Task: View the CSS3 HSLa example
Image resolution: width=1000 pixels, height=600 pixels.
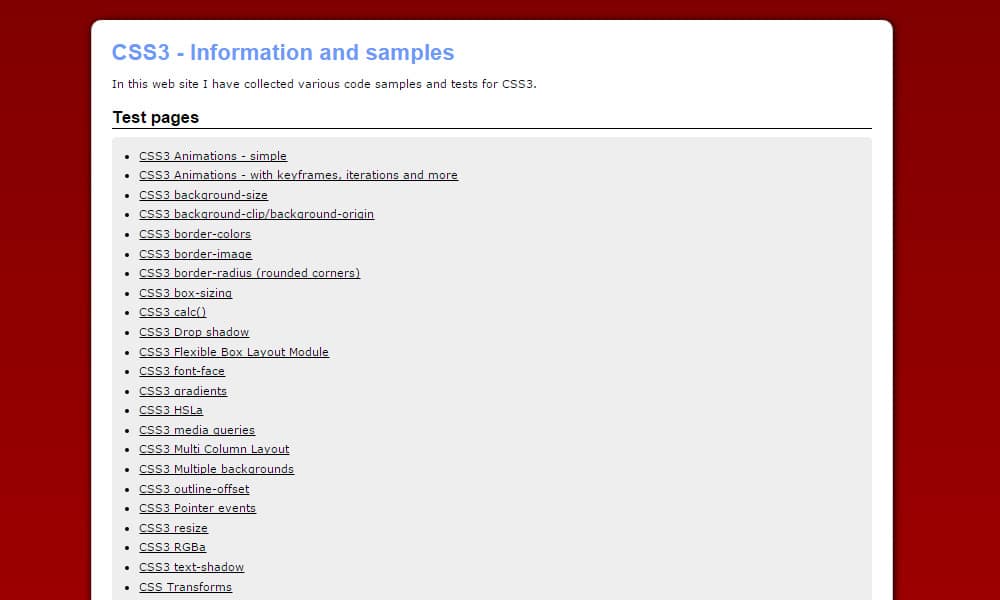Action: (171, 410)
